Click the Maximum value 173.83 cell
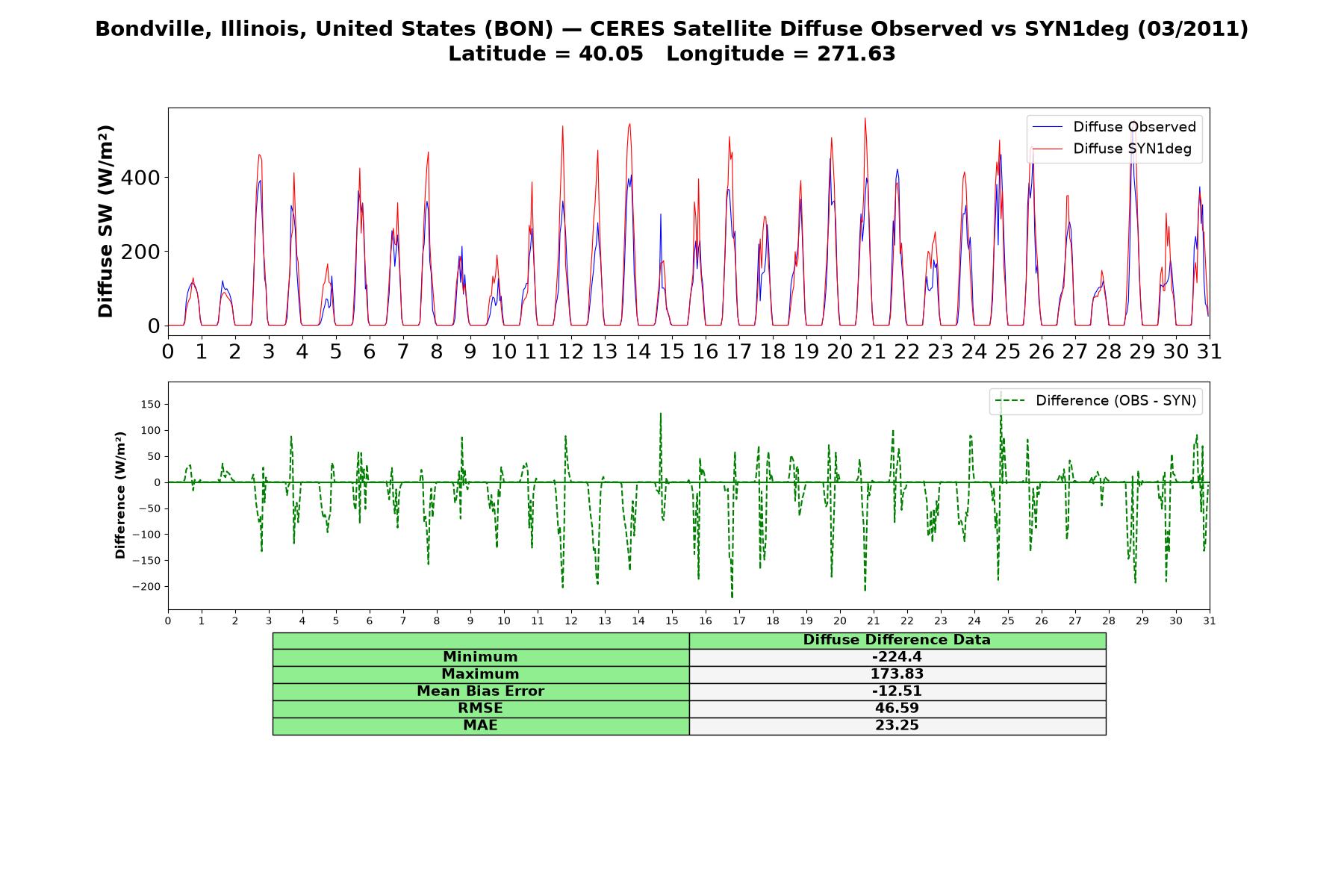This screenshot has height=896, width=1344. [897, 675]
